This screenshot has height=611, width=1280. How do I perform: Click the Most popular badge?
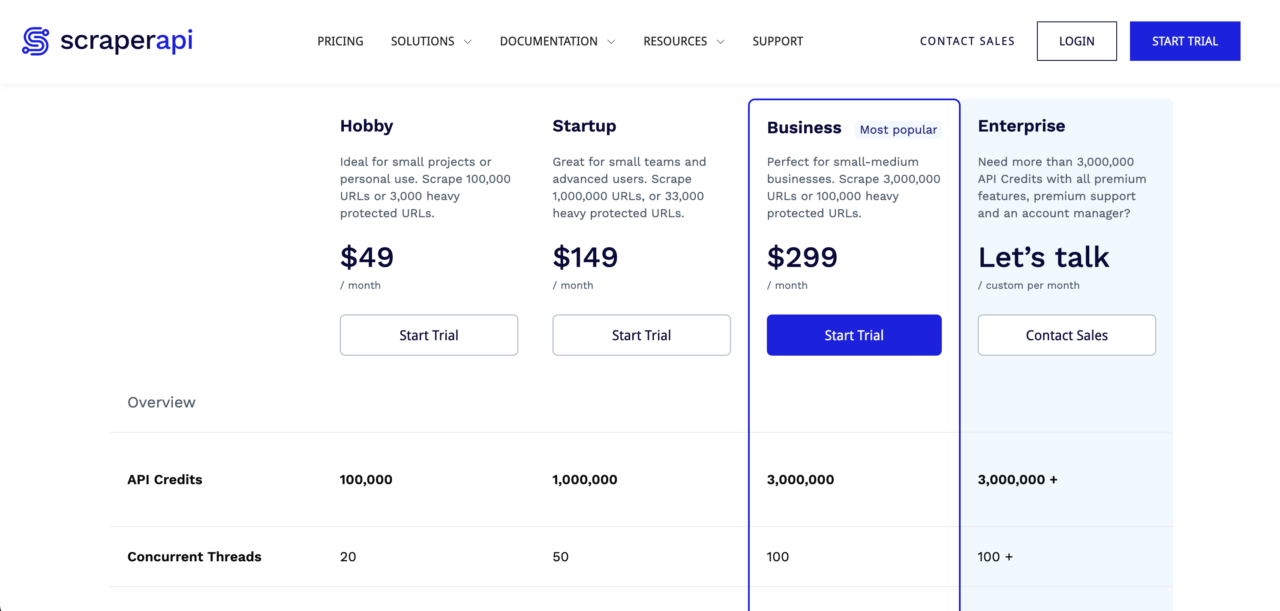pyautogui.click(x=898, y=129)
